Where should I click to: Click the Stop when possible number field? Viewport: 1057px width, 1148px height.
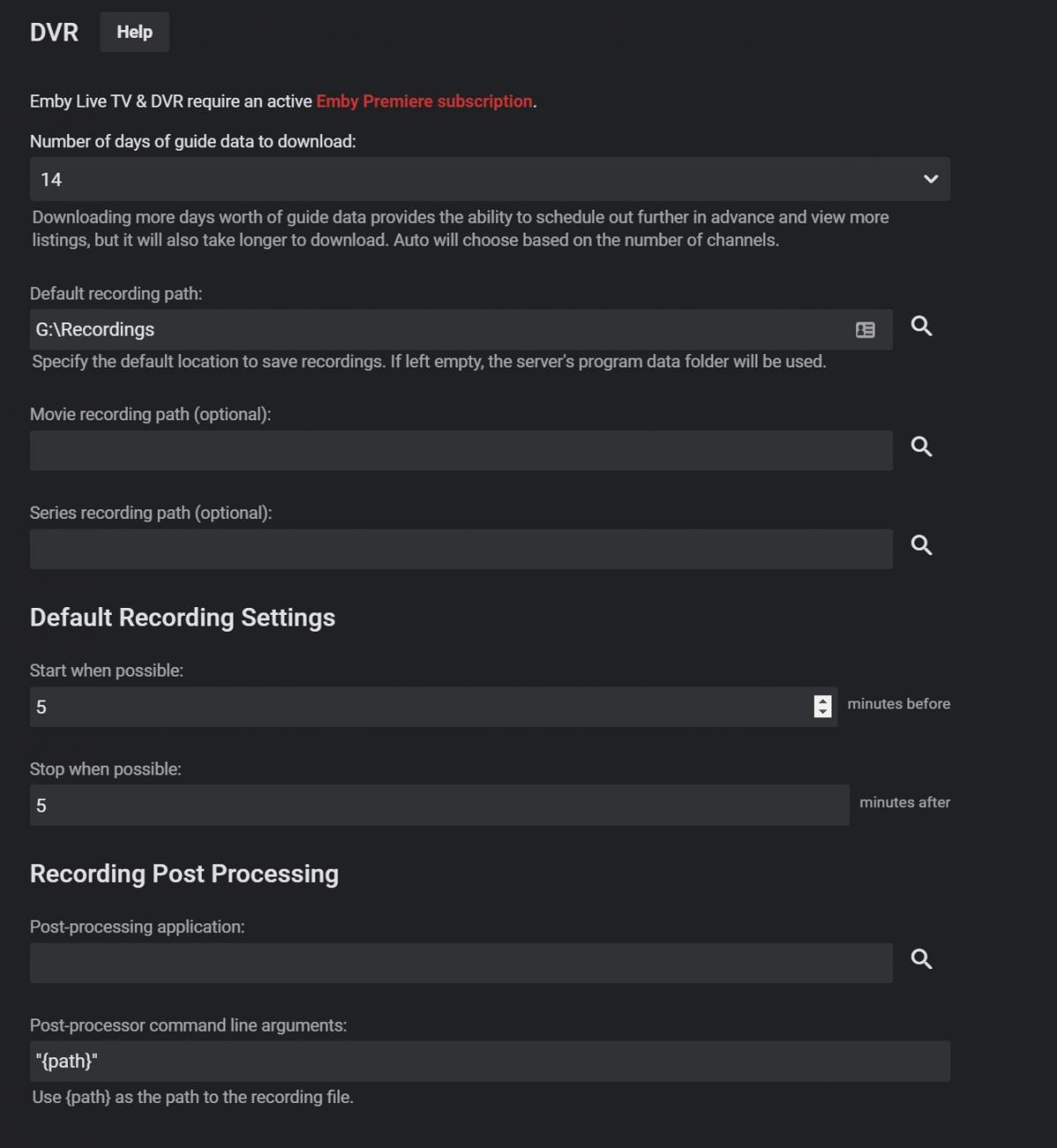[439, 805]
